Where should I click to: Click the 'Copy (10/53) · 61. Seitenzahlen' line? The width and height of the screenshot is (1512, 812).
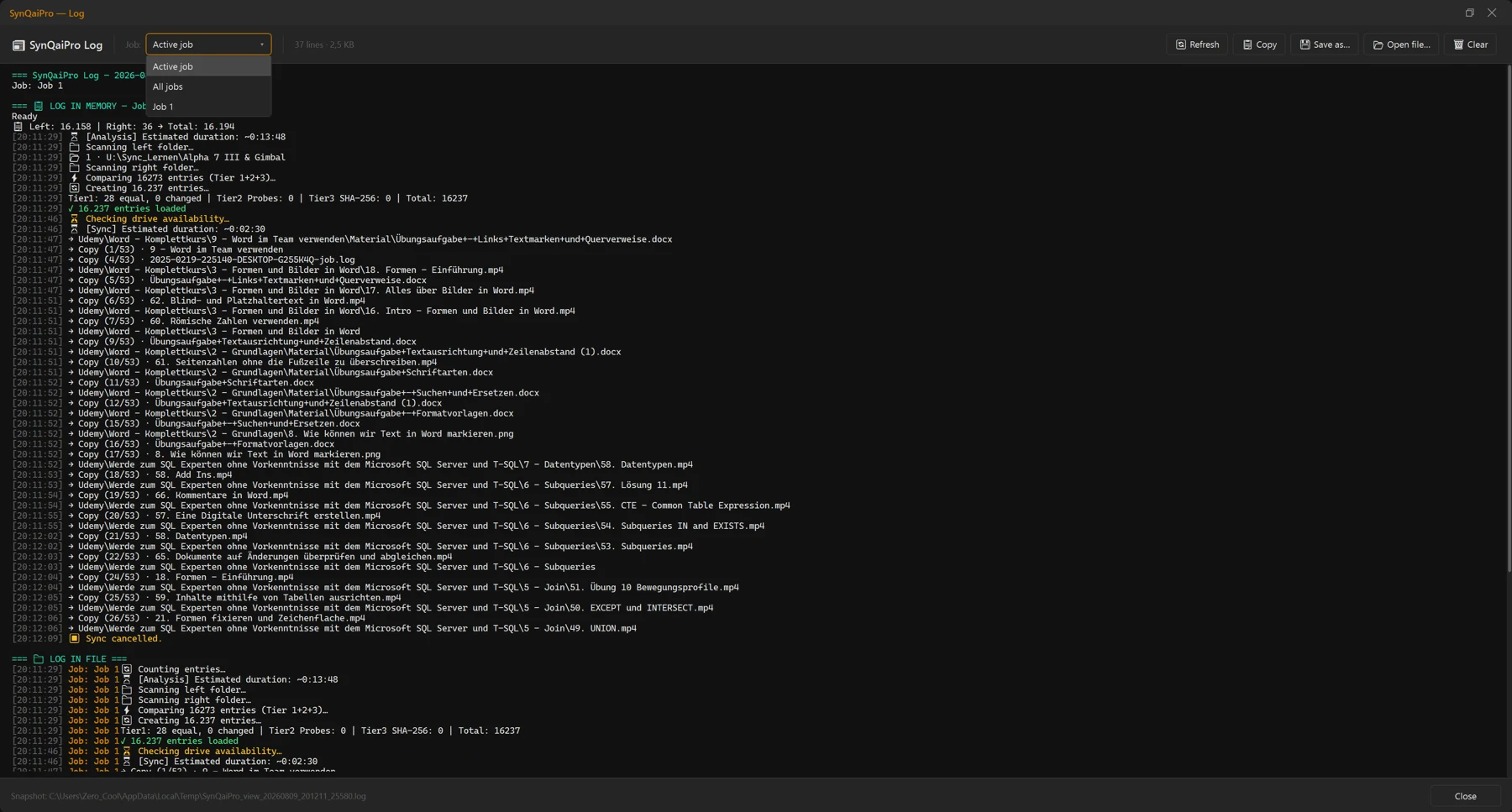click(x=224, y=363)
